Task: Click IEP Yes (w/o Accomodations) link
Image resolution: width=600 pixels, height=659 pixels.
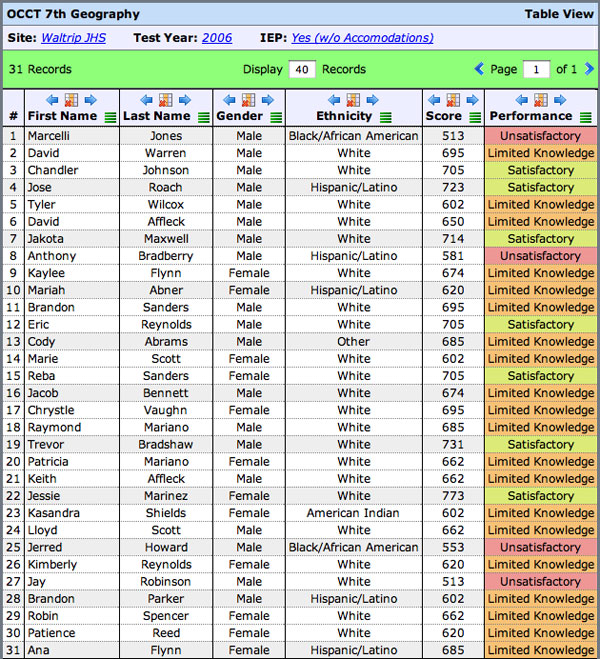Action: [362, 38]
